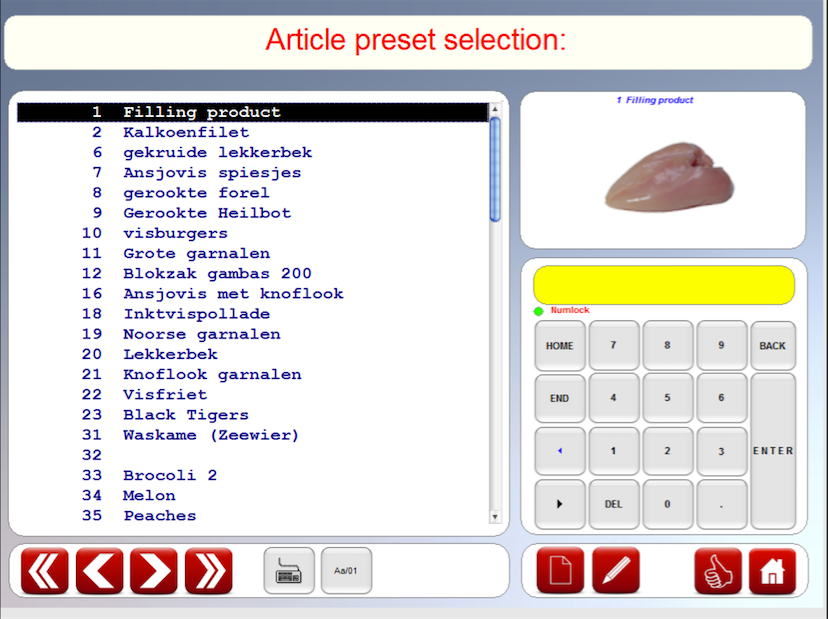
Task: Go to previous page with single-left arrow
Action: click(x=99, y=571)
